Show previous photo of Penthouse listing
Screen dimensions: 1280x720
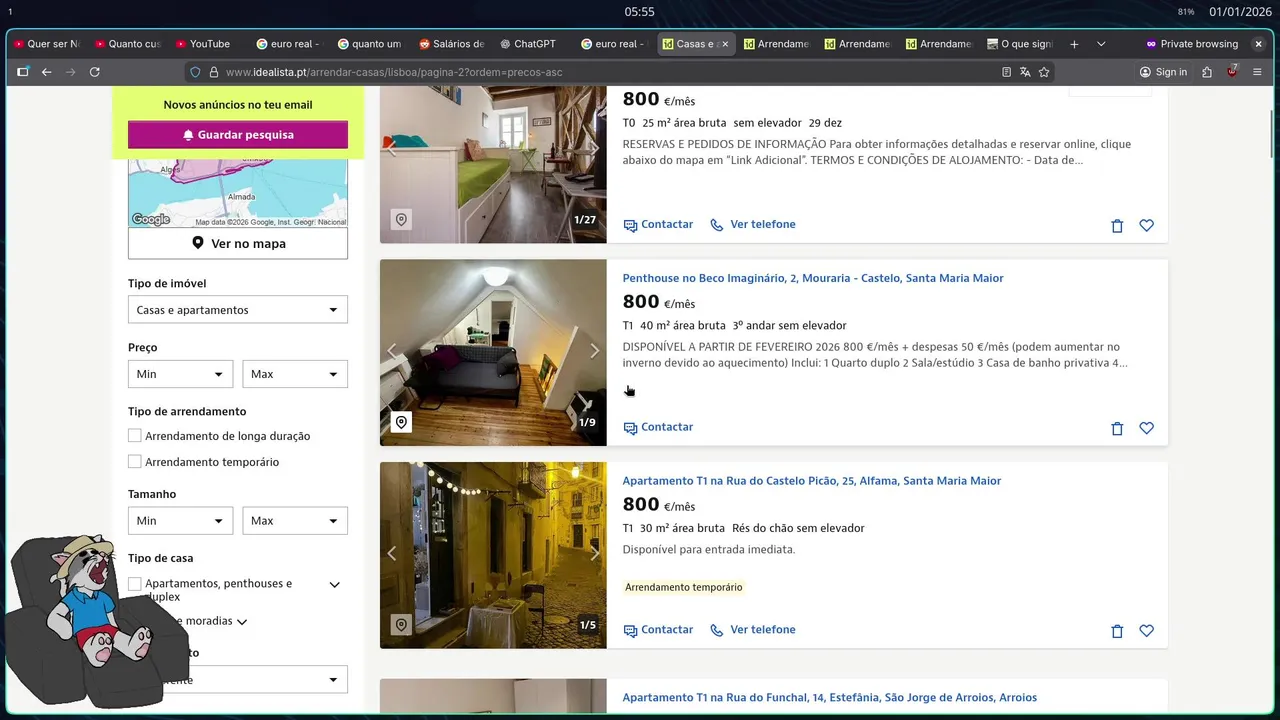point(392,351)
